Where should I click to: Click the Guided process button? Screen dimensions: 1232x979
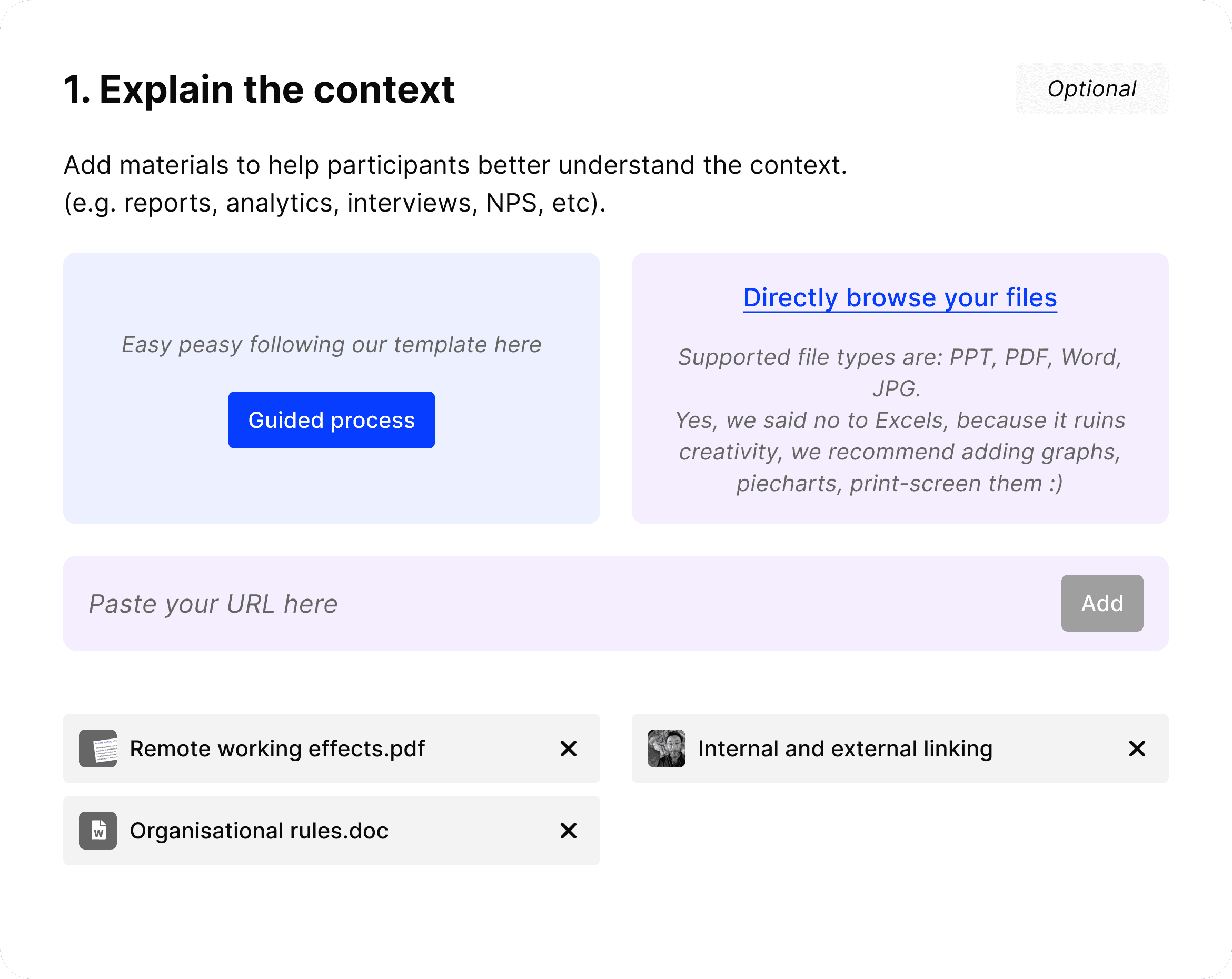tap(331, 420)
